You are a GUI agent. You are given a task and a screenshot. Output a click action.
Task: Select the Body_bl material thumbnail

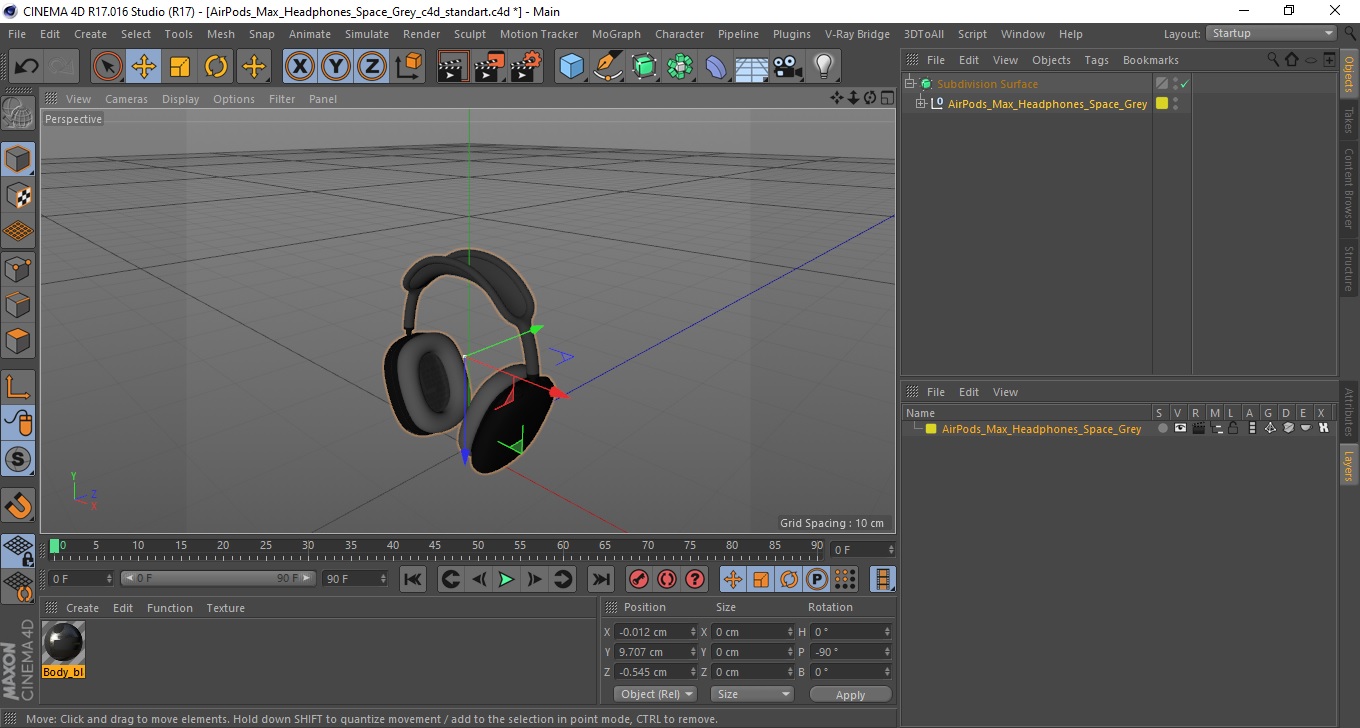pyautogui.click(x=63, y=642)
